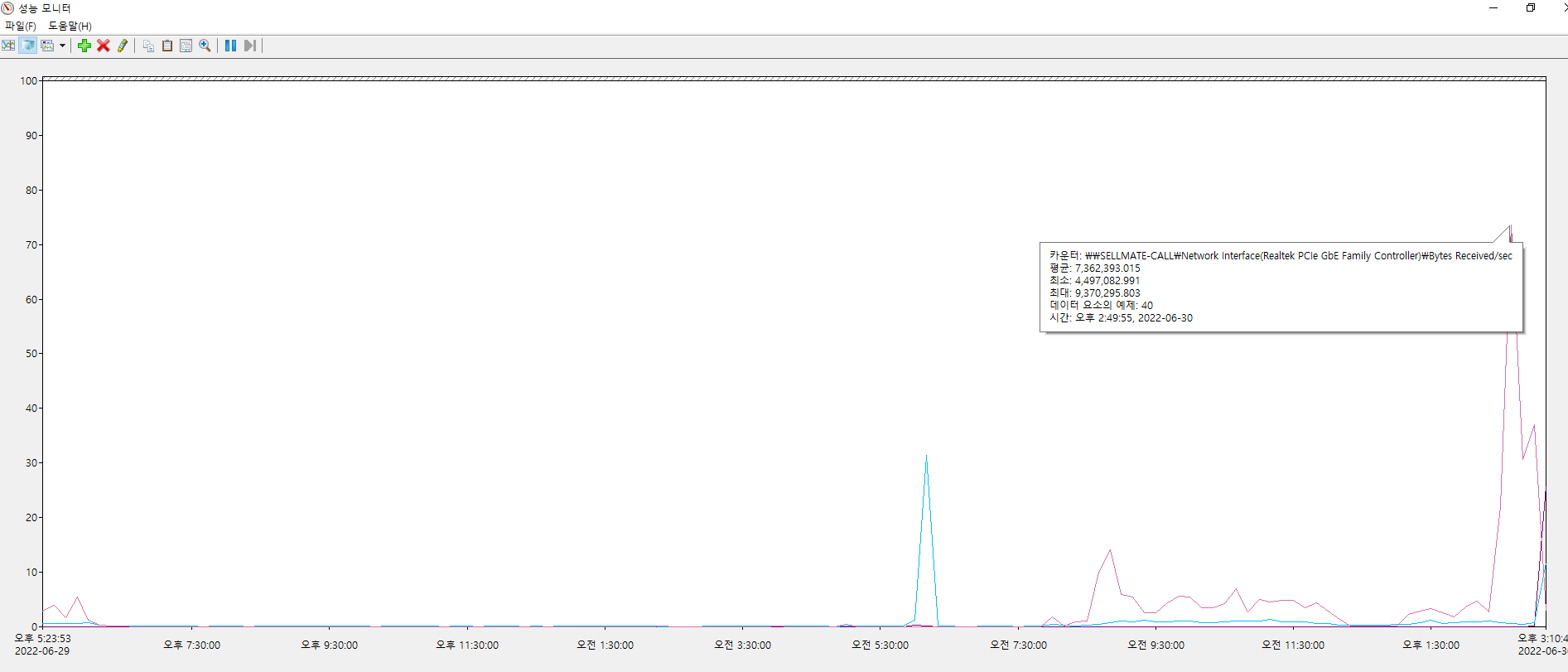Open the graph type dropdown arrow
Image resolution: width=1568 pixels, height=672 pixels.
62,46
